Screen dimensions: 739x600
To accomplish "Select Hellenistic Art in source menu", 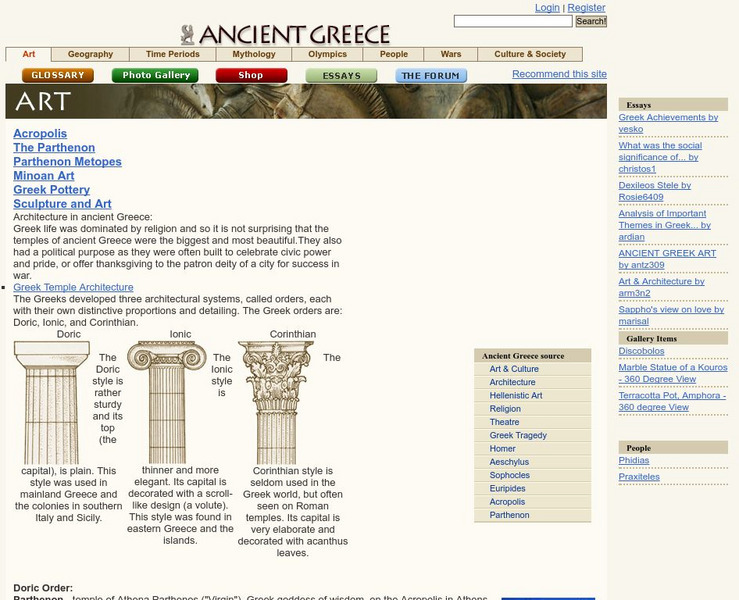I will 516,396.
